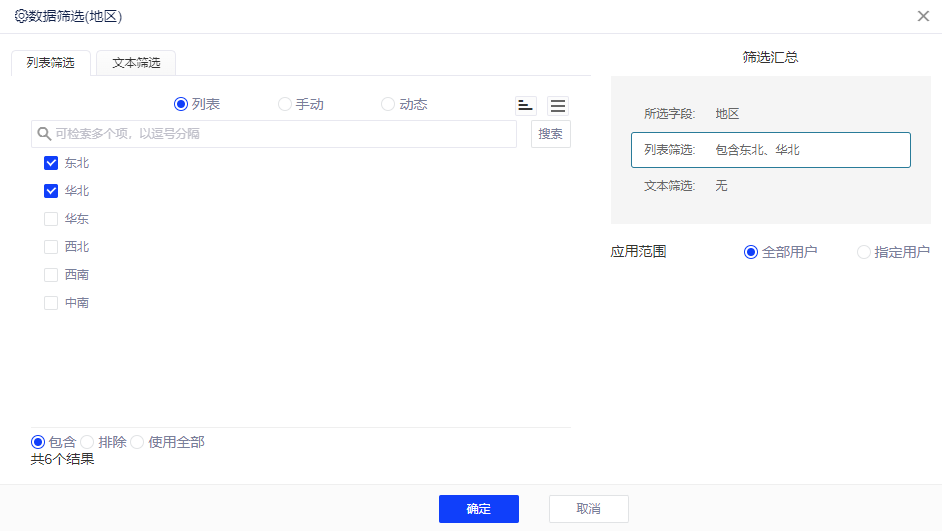Confirm with the blue 确定 button
The height and width of the screenshot is (531, 942).
(x=478, y=509)
